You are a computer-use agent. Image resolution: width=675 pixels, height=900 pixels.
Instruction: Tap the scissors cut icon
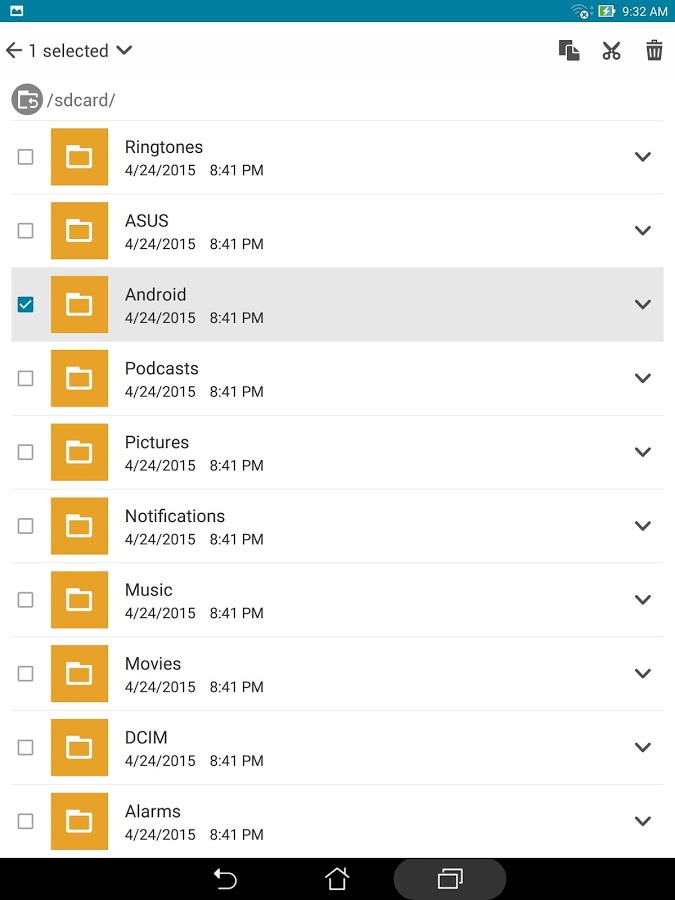click(611, 51)
